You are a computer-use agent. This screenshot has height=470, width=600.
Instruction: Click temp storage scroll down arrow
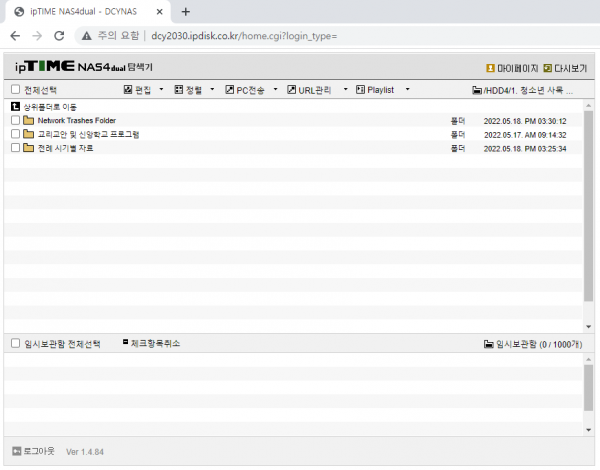pos(588,430)
